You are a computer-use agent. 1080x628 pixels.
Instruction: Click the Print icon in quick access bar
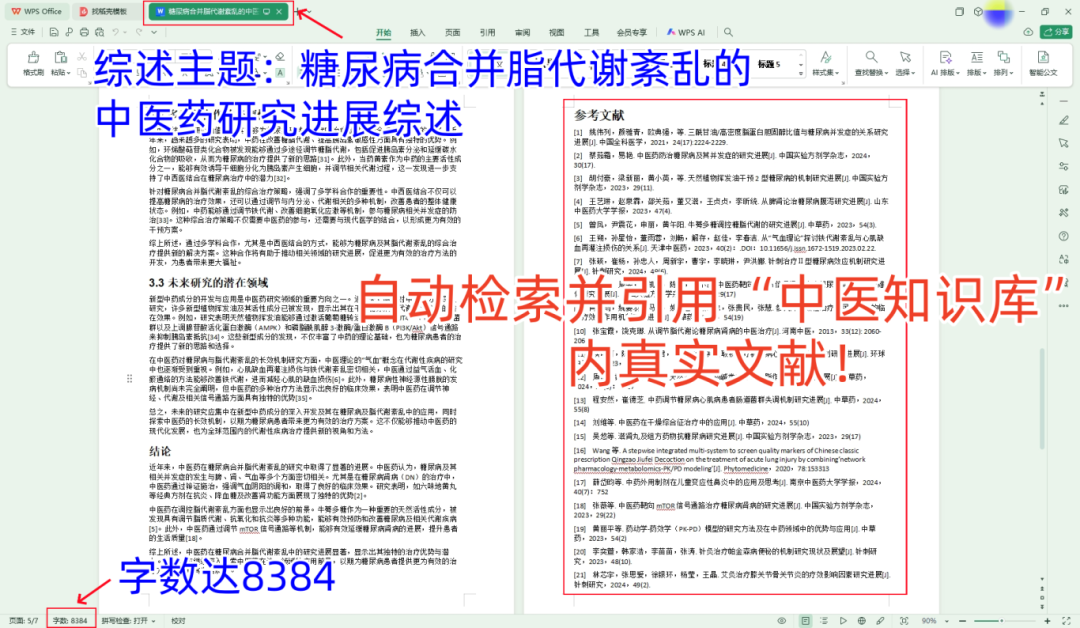point(84,32)
